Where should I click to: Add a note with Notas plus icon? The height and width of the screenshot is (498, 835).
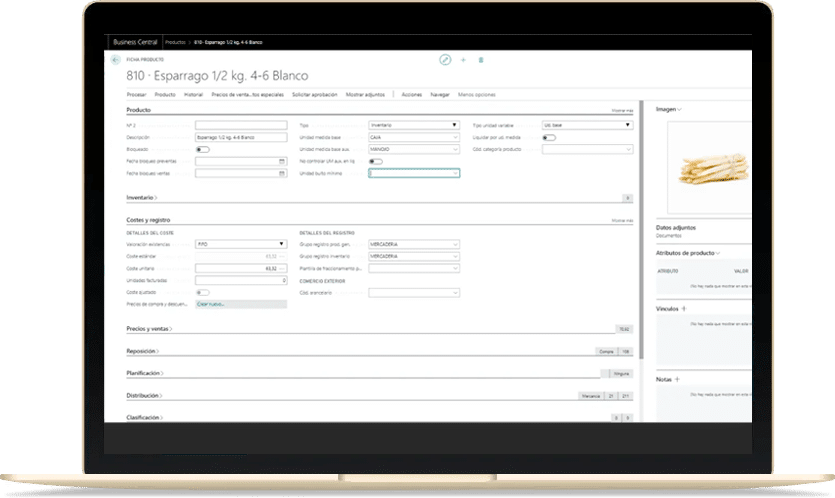point(677,379)
